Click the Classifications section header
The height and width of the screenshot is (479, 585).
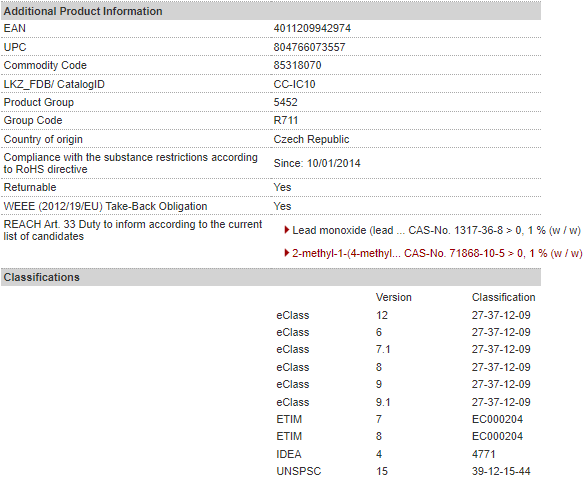click(271, 277)
